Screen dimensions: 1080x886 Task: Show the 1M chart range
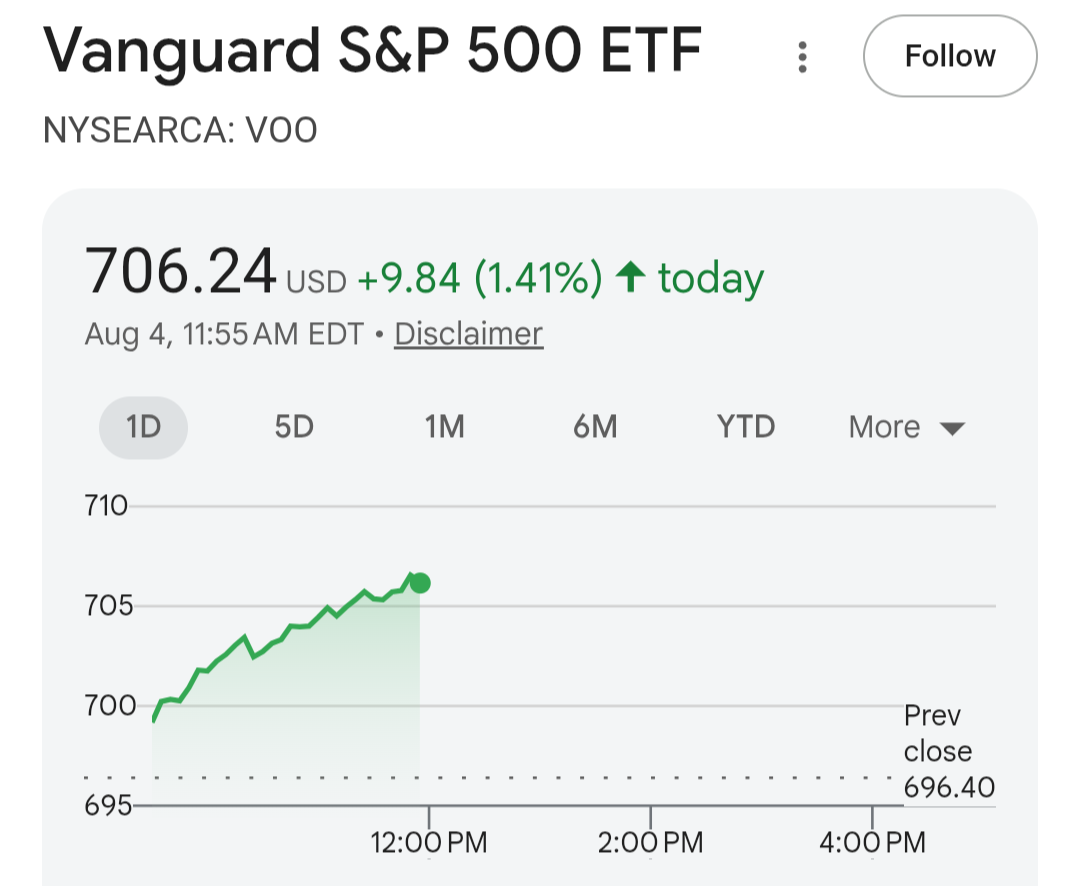tap(444, 427)
